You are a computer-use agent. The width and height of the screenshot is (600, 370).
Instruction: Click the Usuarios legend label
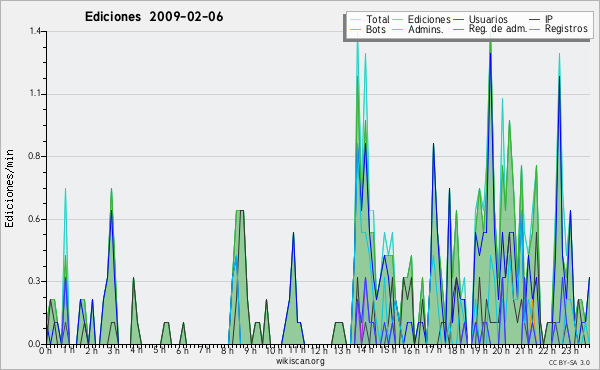(488, 19)
